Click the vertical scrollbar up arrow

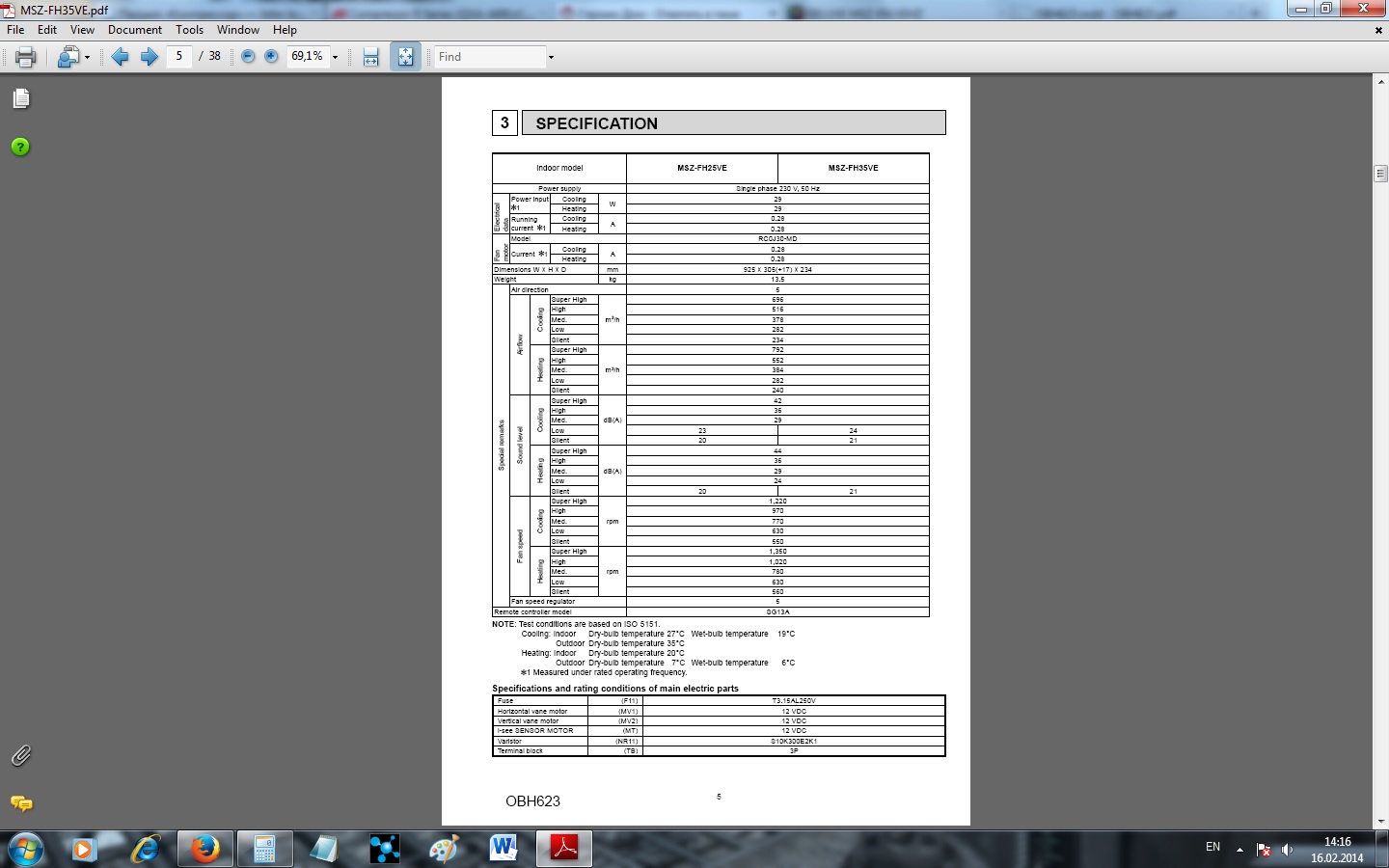click(x=1380, y=82)
